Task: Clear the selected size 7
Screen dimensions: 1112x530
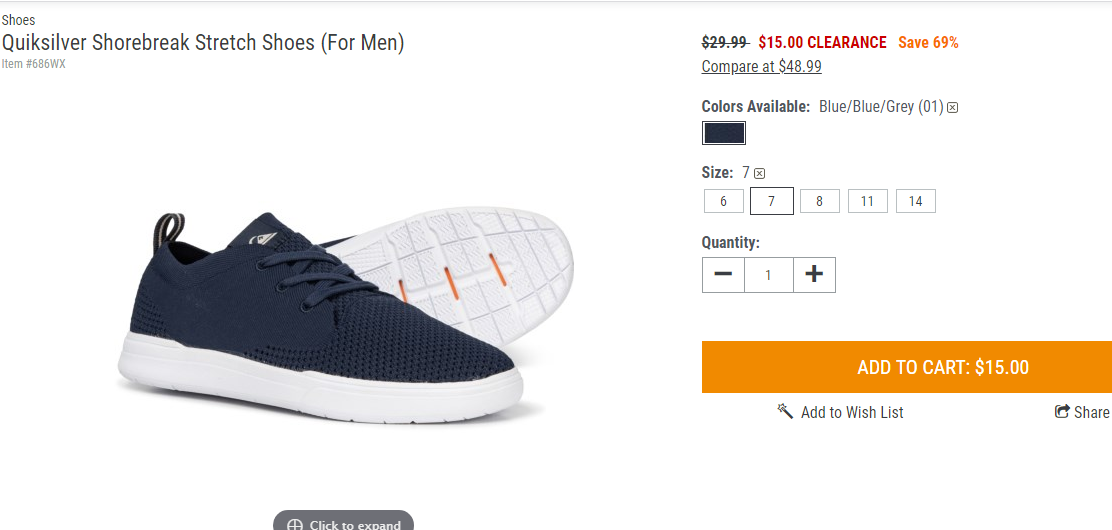Action: (760, 173)
